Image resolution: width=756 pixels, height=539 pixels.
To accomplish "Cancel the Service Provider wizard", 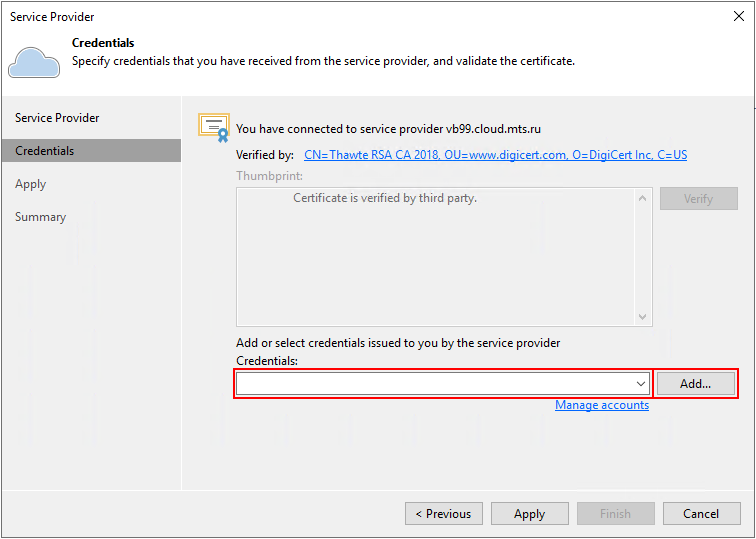I will [x=701, y=514].
